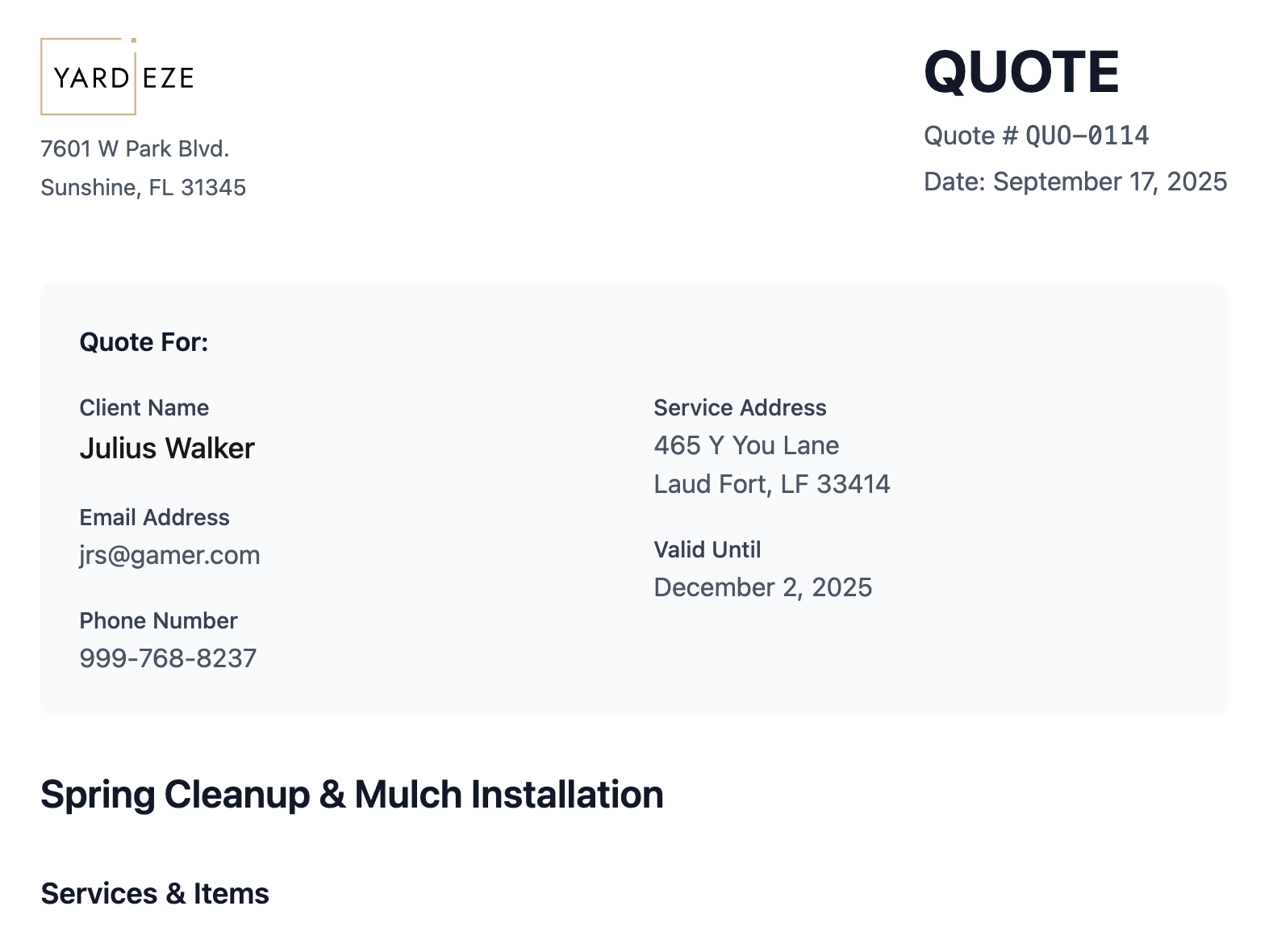
Task: Click the Service Address label
Action: pyautogui.click(x=740, y=407)
